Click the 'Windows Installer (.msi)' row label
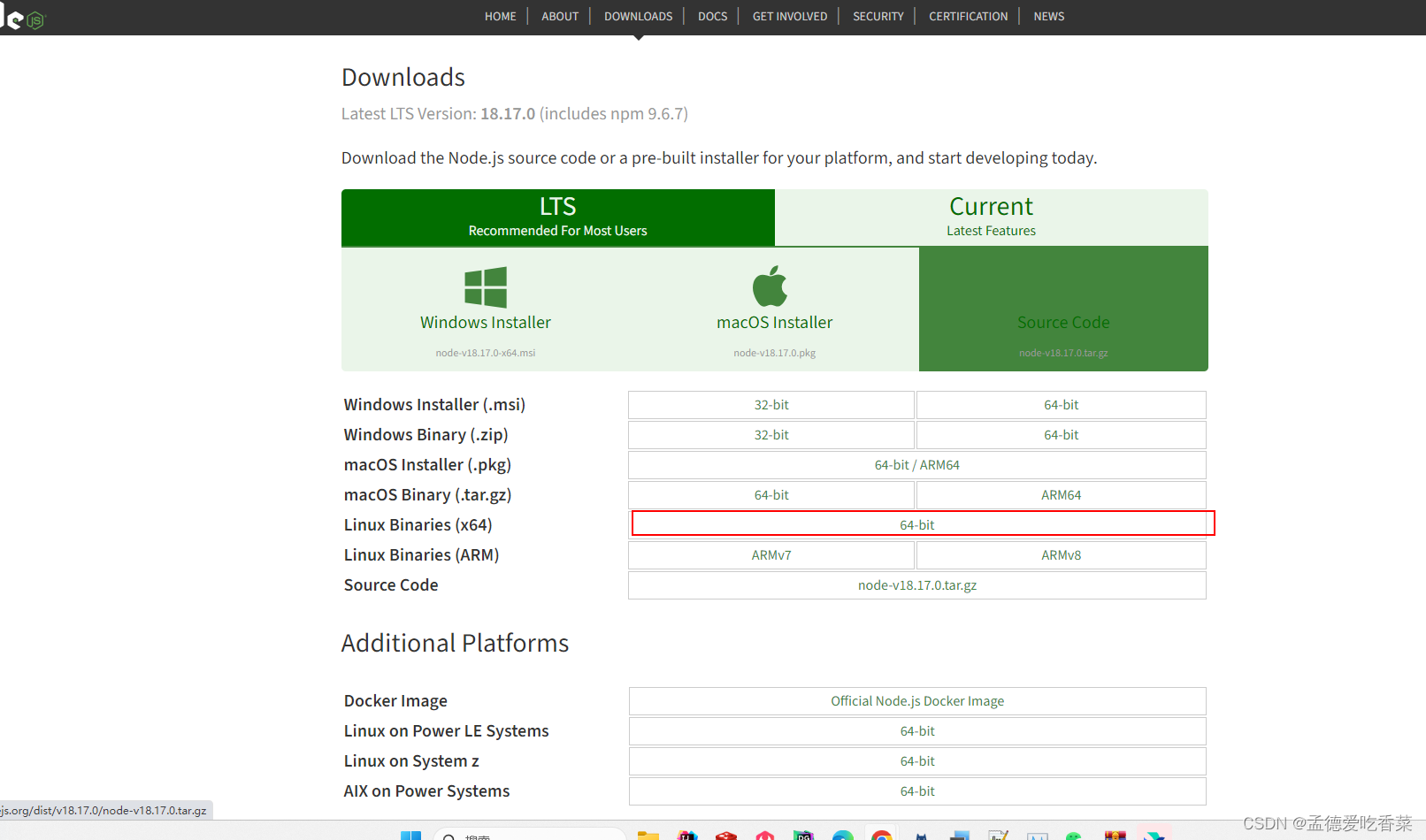This screenshot has height=840, width=1426. pyautogui.click(x=434, y=405)
